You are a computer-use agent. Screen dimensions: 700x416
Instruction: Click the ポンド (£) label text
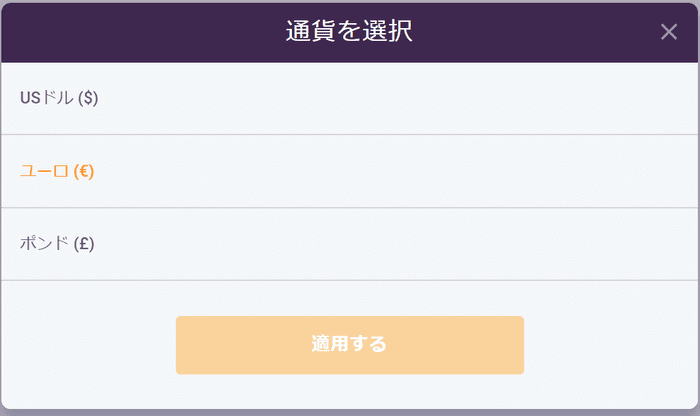click(57, 243)
